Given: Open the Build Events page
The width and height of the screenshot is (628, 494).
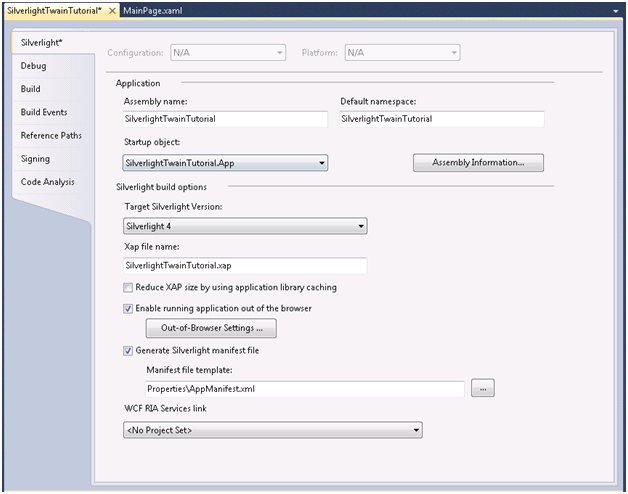Looking at the screenshot, I should tap(53, 112).
